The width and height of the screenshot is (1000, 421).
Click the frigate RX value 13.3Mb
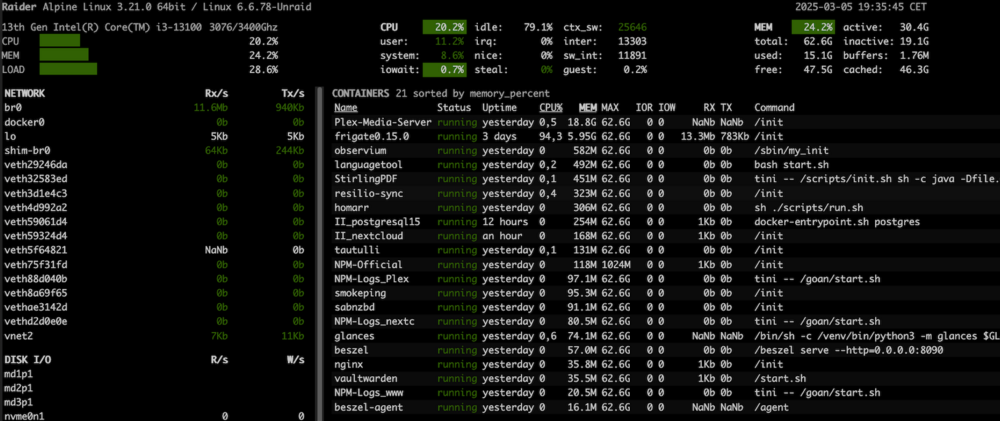[x=698, y=136]
